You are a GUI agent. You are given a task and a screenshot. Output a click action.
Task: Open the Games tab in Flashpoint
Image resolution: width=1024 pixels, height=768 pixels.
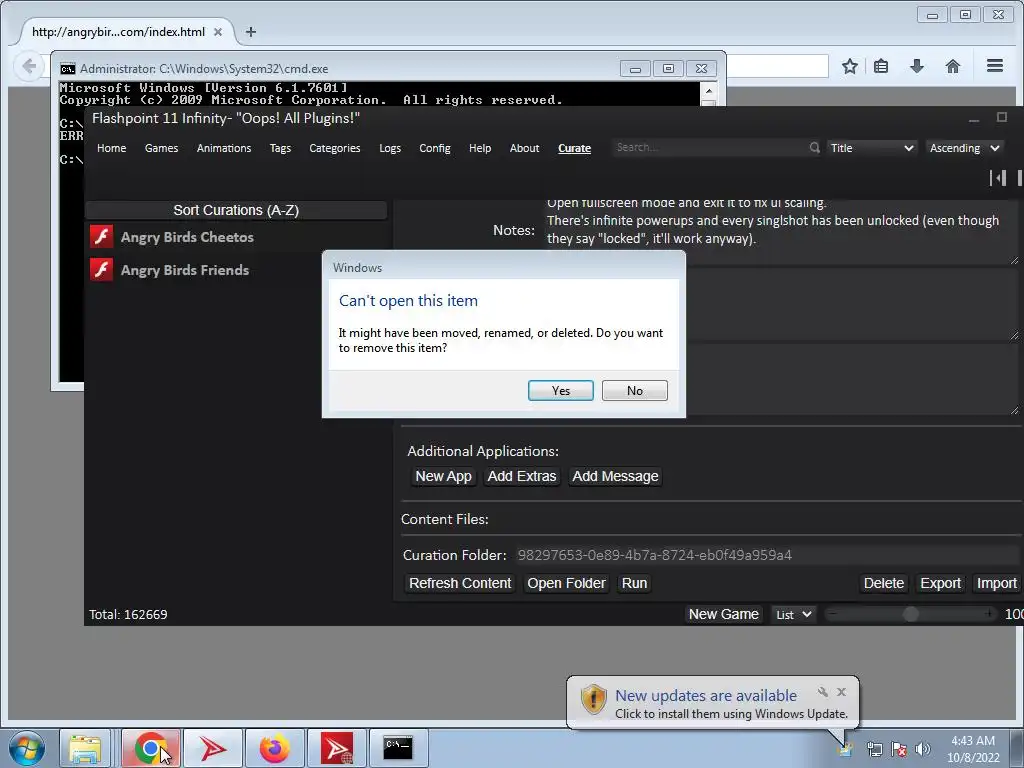coord(161,148)
